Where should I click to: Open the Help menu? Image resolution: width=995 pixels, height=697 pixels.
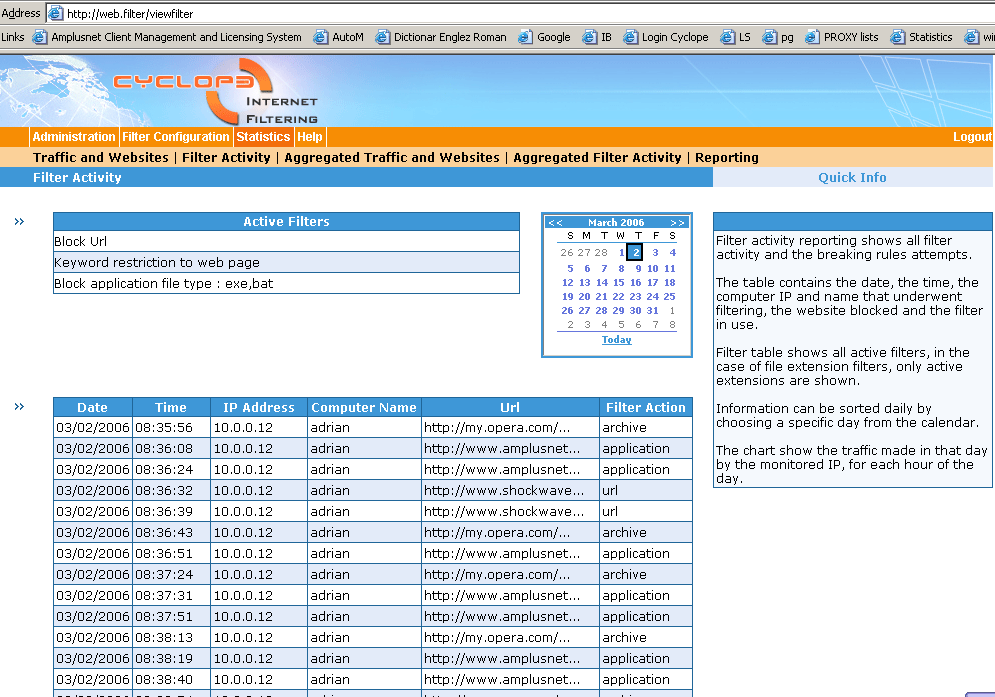click(x=310, y=136)
